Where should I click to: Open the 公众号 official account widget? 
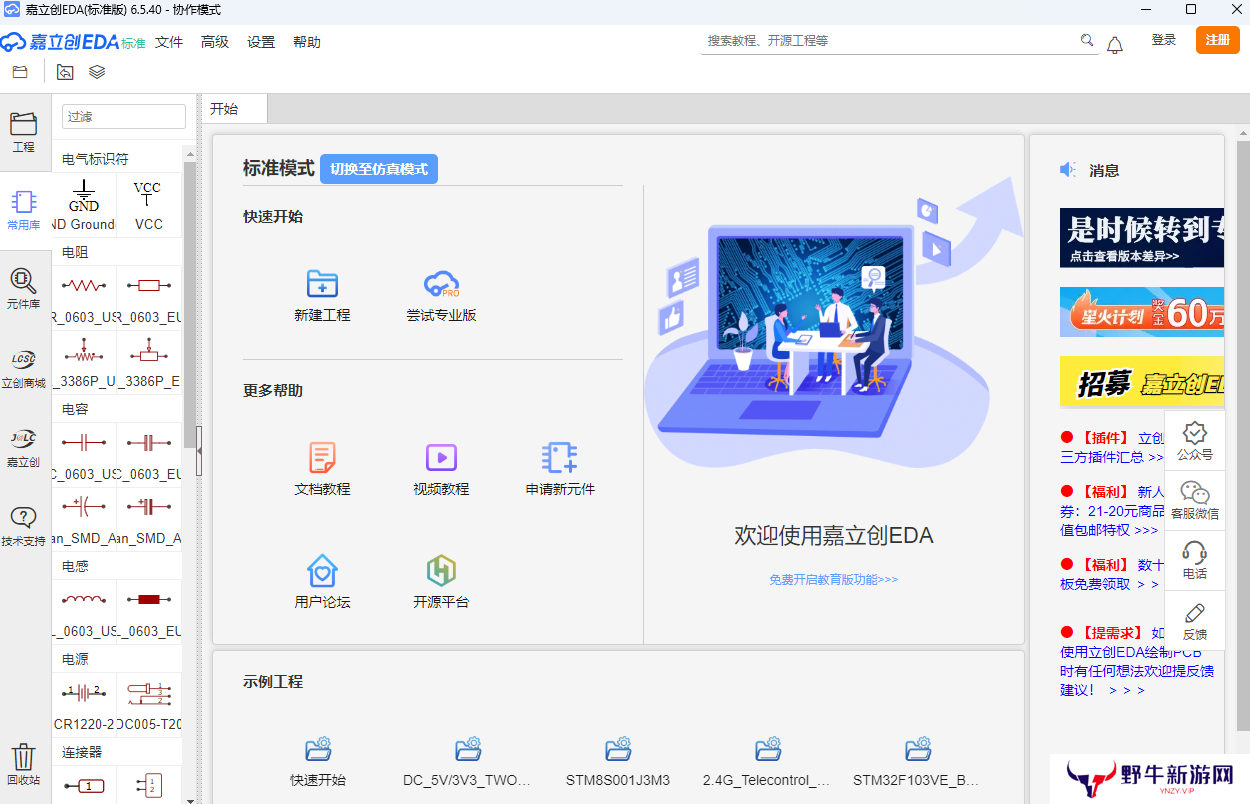1194,440
